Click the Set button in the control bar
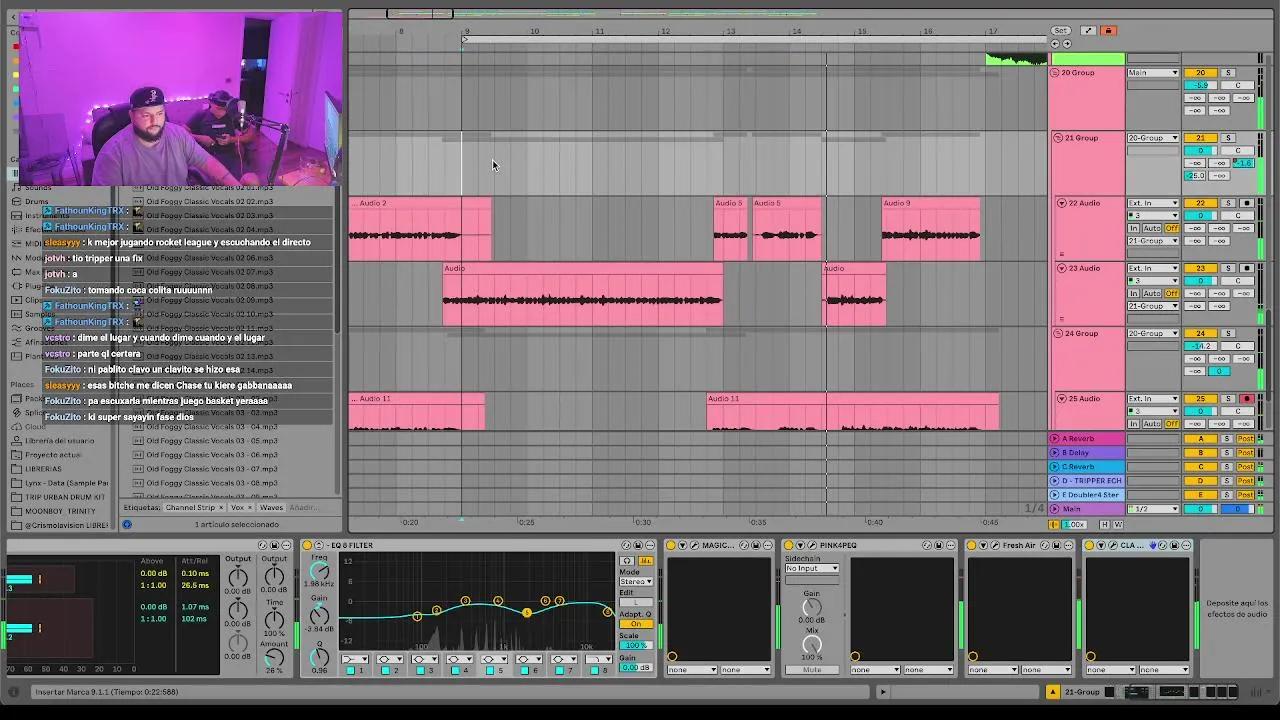This screenshot has height=720, width=1280. (x=1063, y=30)
